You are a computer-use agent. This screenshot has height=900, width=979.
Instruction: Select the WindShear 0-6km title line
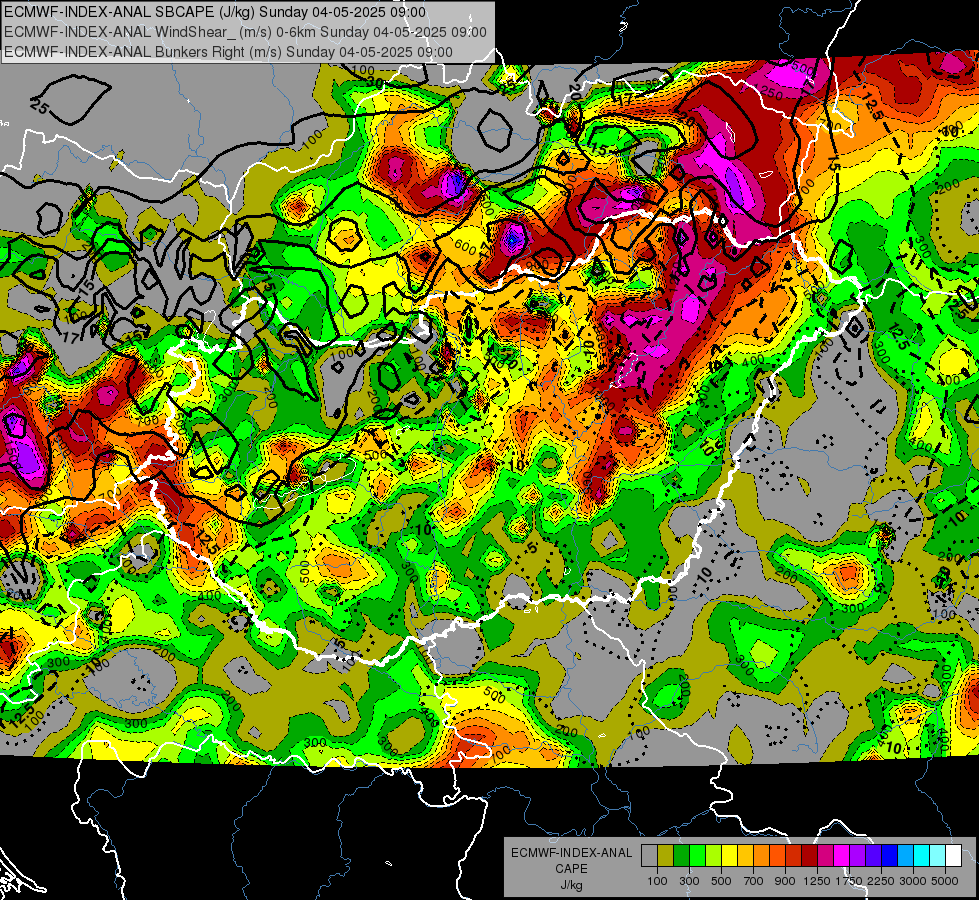click(245, 32)
